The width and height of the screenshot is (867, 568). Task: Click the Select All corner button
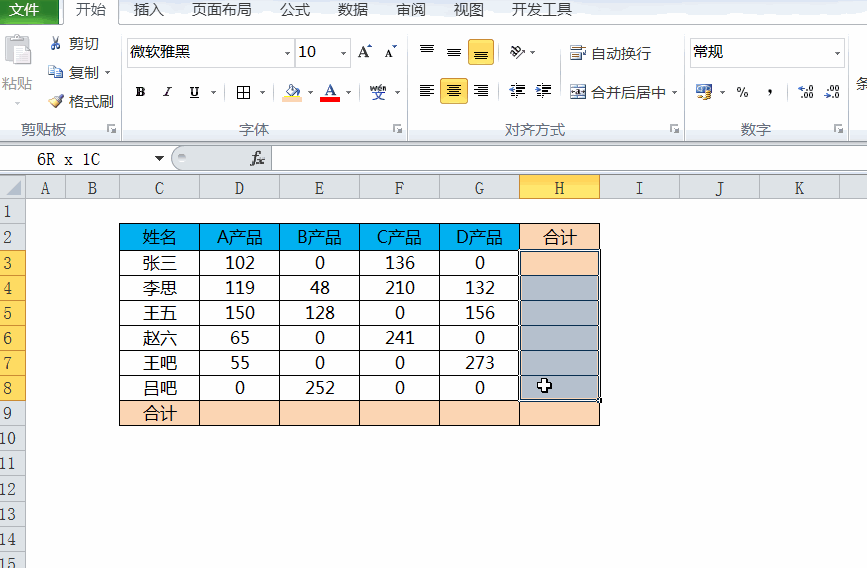pos(12,188)
